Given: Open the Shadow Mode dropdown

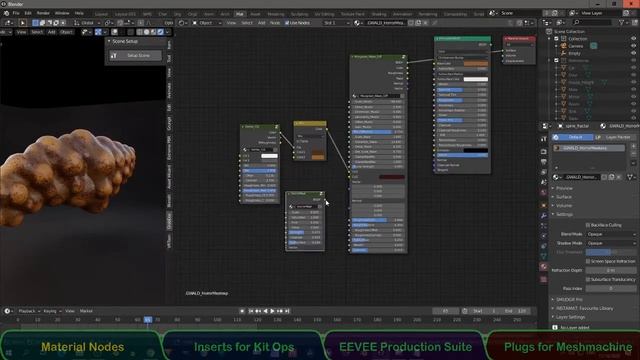Looking at the screenshot, I should click(x=611, y=243).
